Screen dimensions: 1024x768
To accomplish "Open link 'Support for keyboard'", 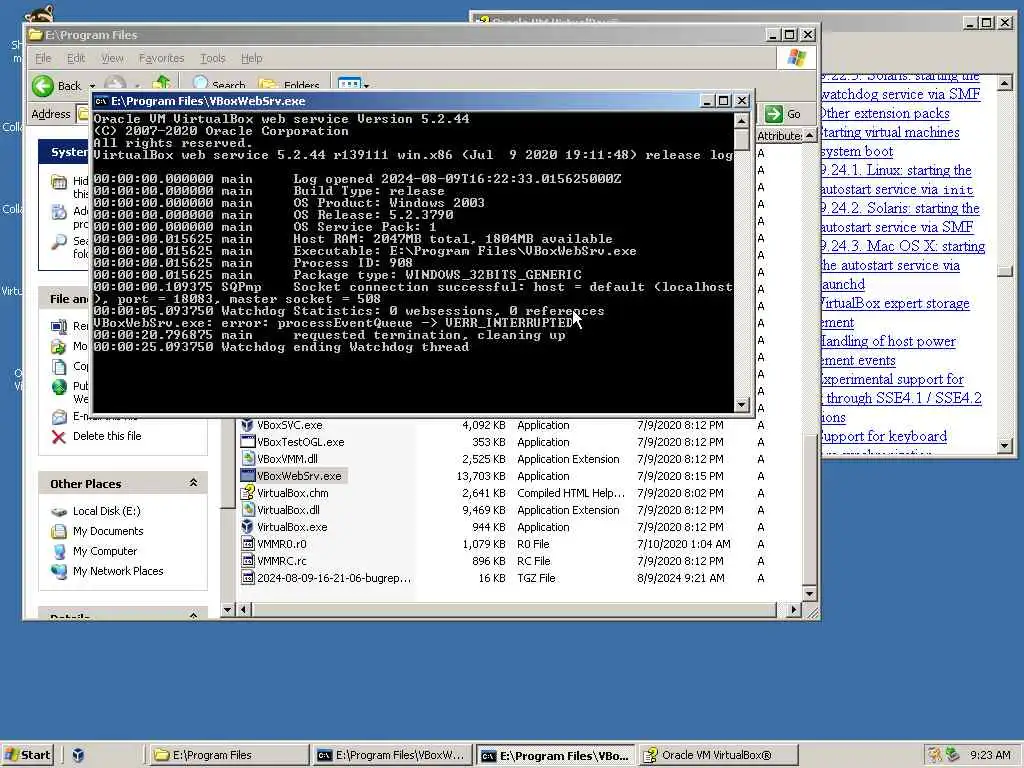I will click(884, 436).
